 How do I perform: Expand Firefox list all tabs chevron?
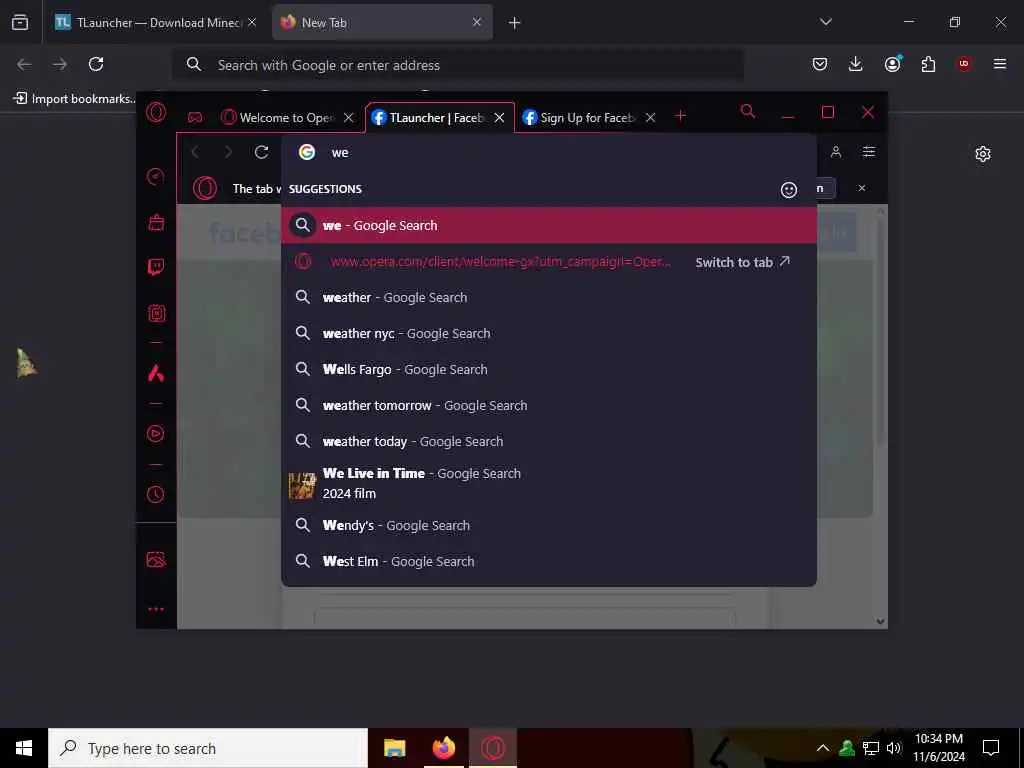[825, 22]
